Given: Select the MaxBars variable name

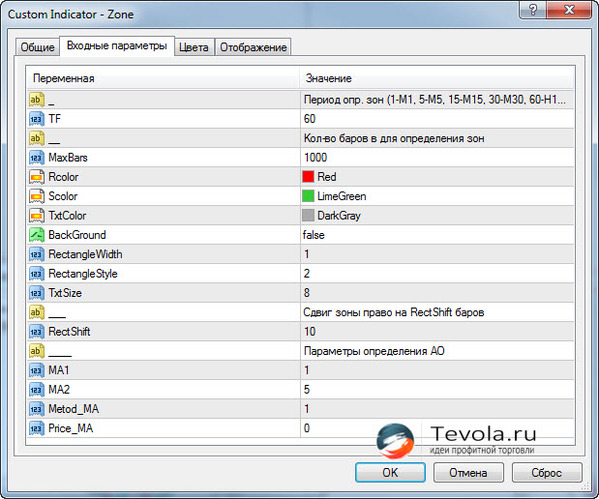Looking at the screenshot, I should [x=68, y=157].
